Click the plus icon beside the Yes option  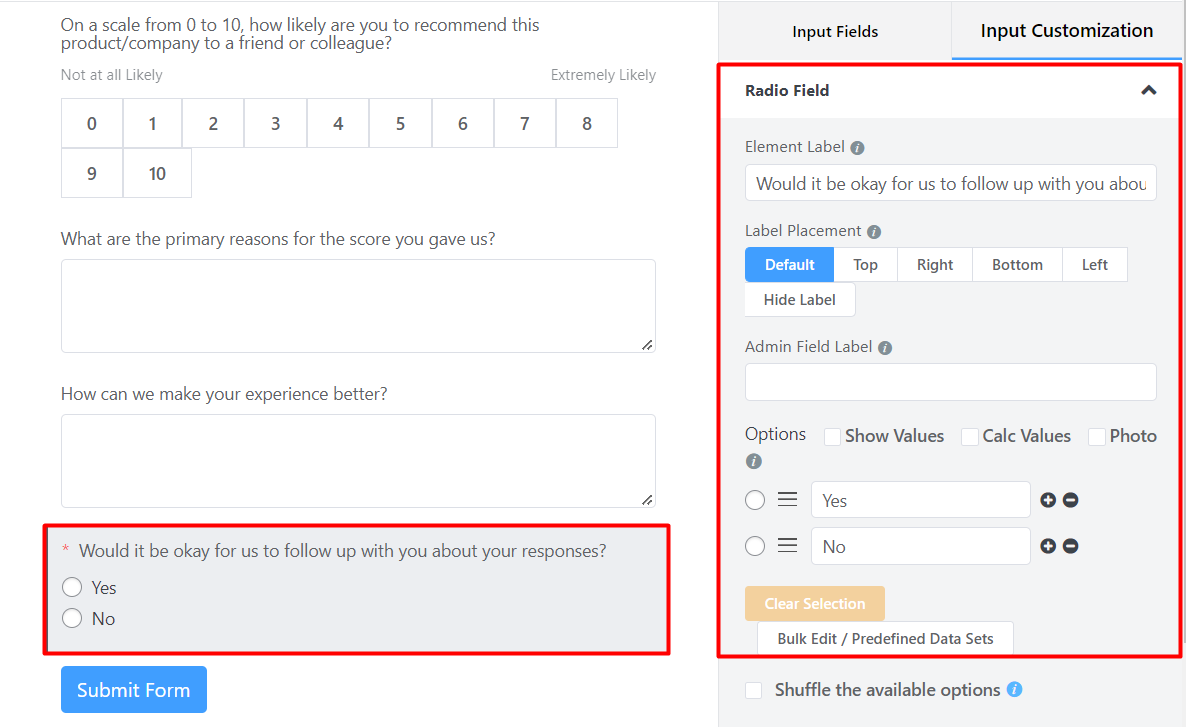[1047, 499]
